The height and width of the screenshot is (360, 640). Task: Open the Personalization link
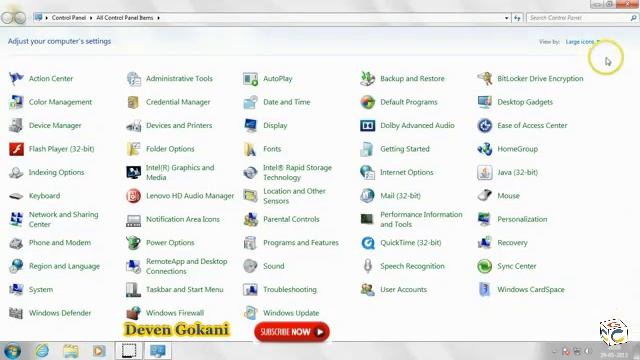pos(522,219)
